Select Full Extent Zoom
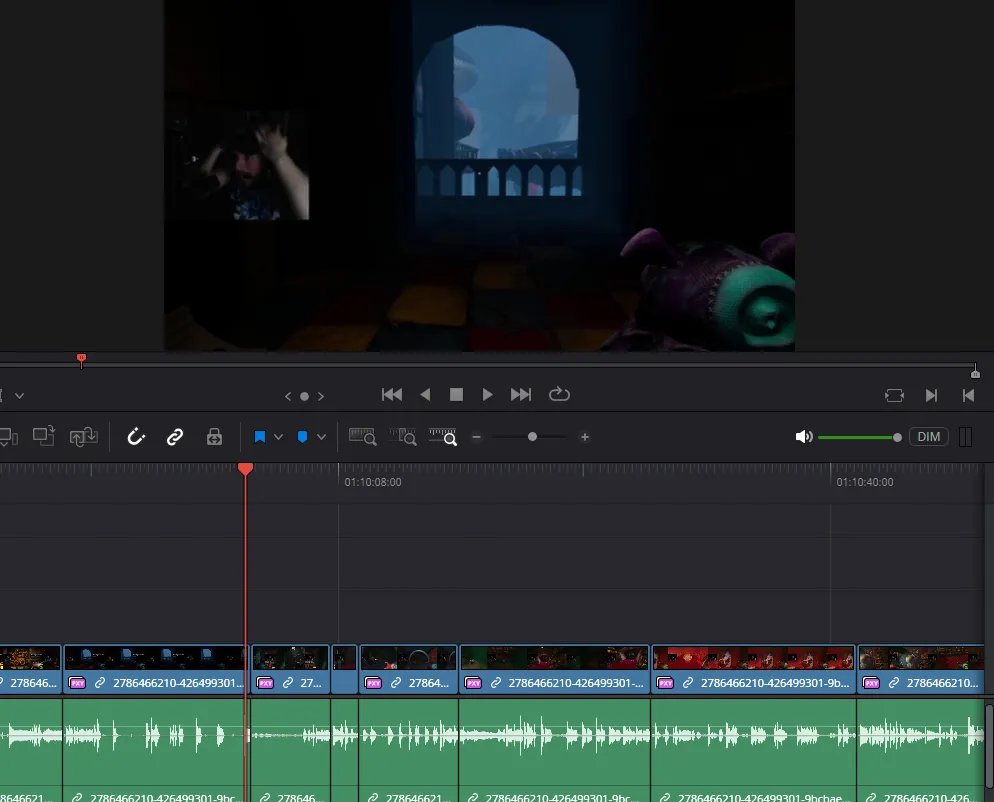 click(x=363, y=437)
